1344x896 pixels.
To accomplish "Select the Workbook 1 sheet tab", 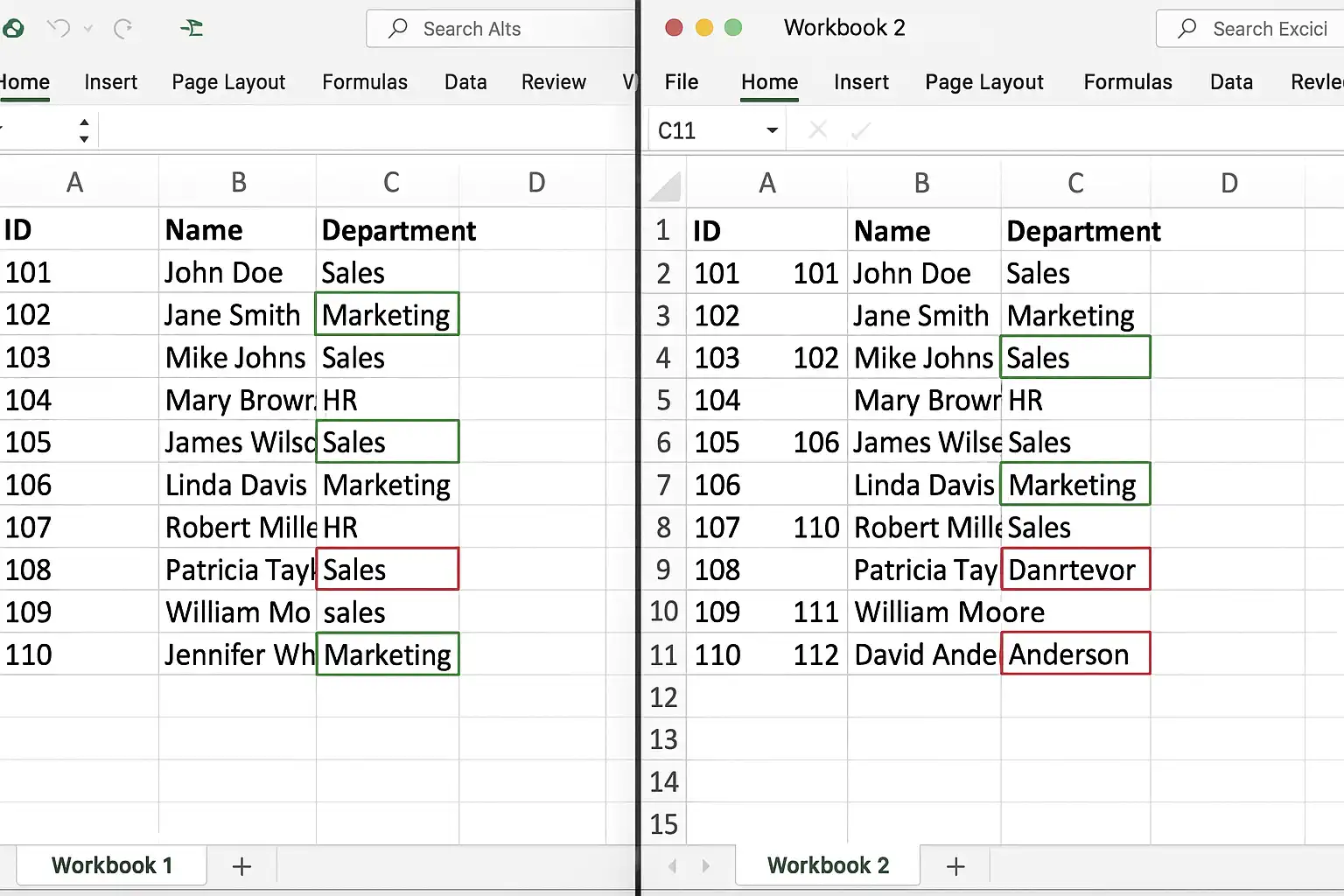I will point(112,865).
